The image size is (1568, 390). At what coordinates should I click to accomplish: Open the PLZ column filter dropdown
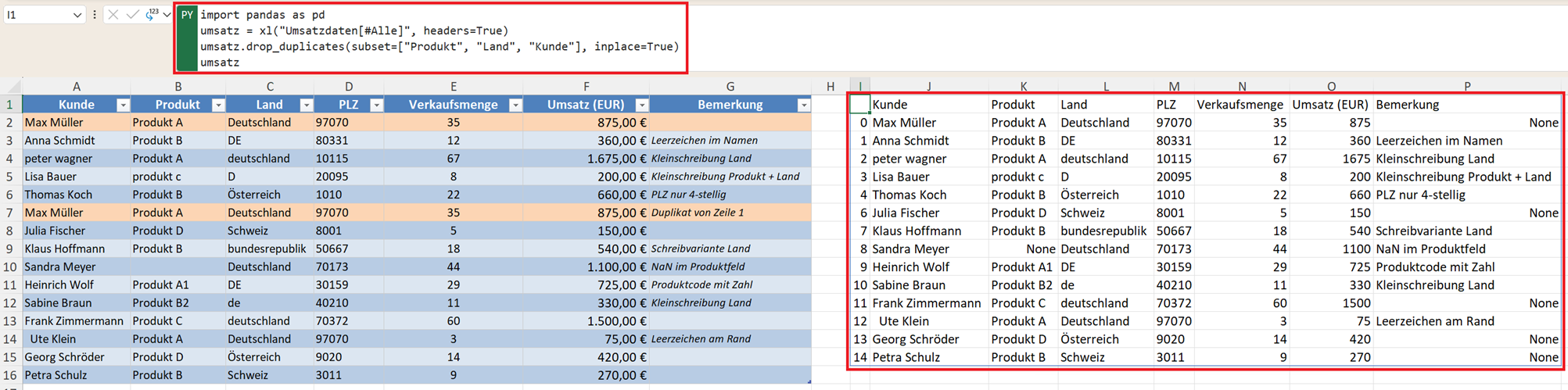pyautogui.click(x=376, y=105)
